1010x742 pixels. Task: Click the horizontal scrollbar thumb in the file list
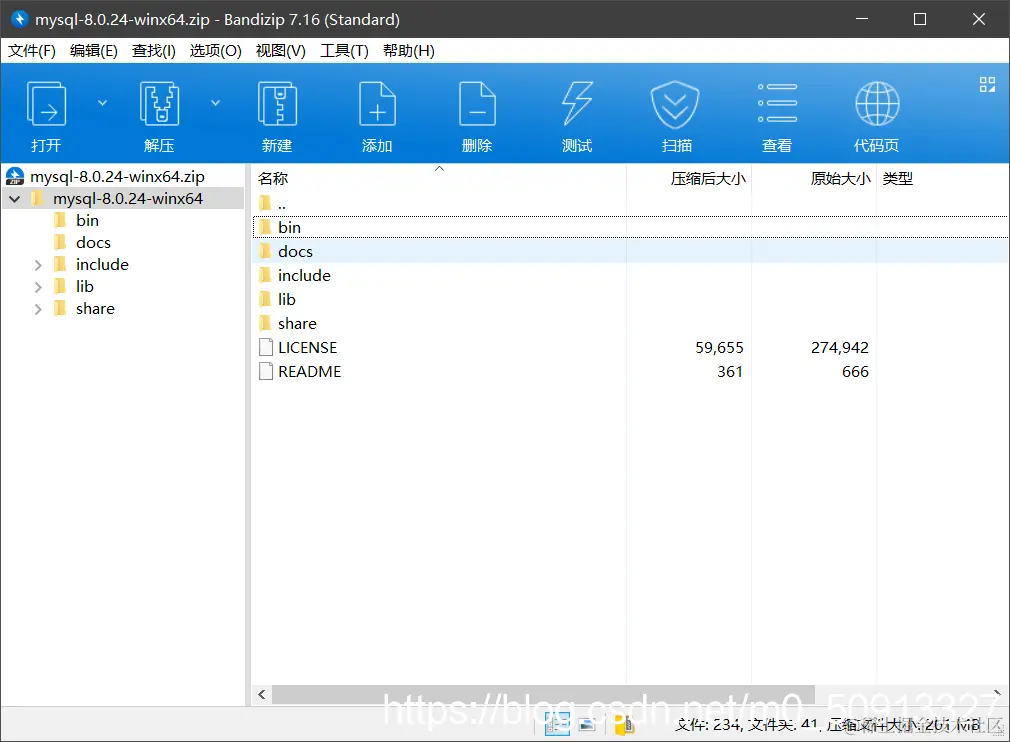pos(543,694)
